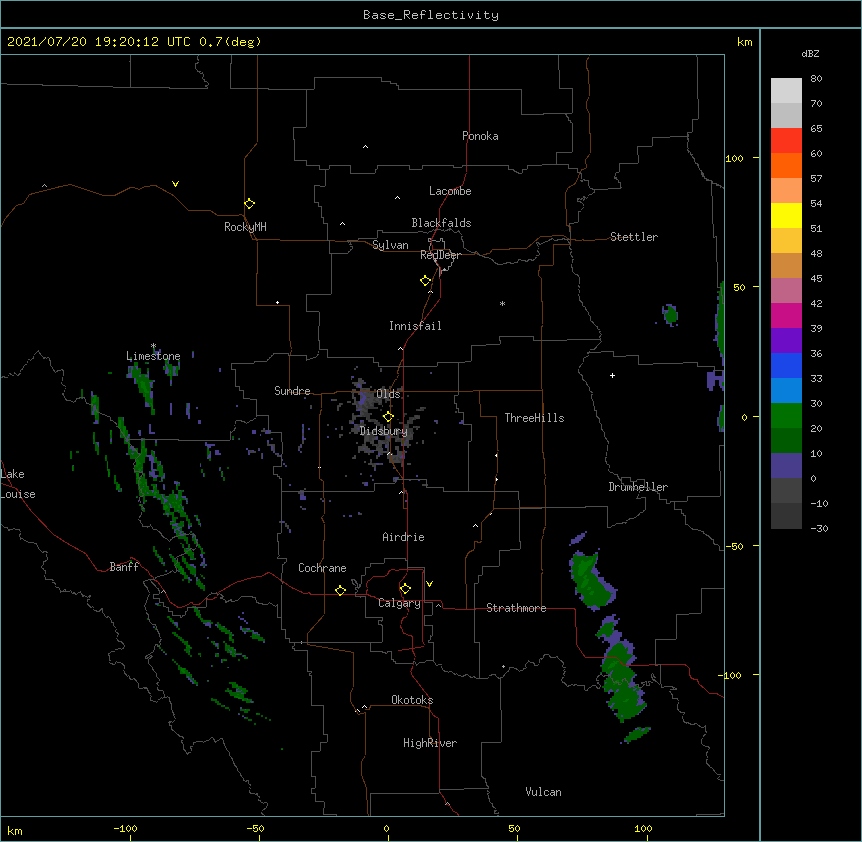Screen dimensions: 862x842
Task: Click the yellow diamond marker near Cochrane
Action: (x=340, y=590)
